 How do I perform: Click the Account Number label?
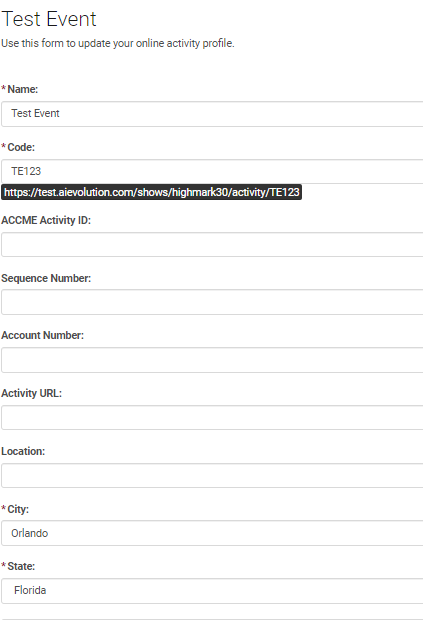click(x=42, y=335)
